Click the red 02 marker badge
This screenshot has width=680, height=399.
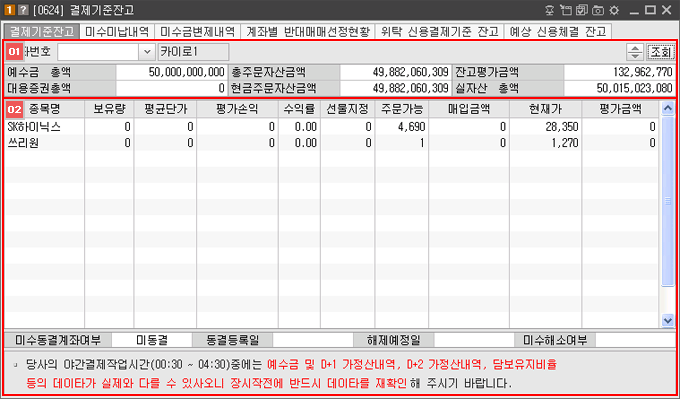point(14,110)
